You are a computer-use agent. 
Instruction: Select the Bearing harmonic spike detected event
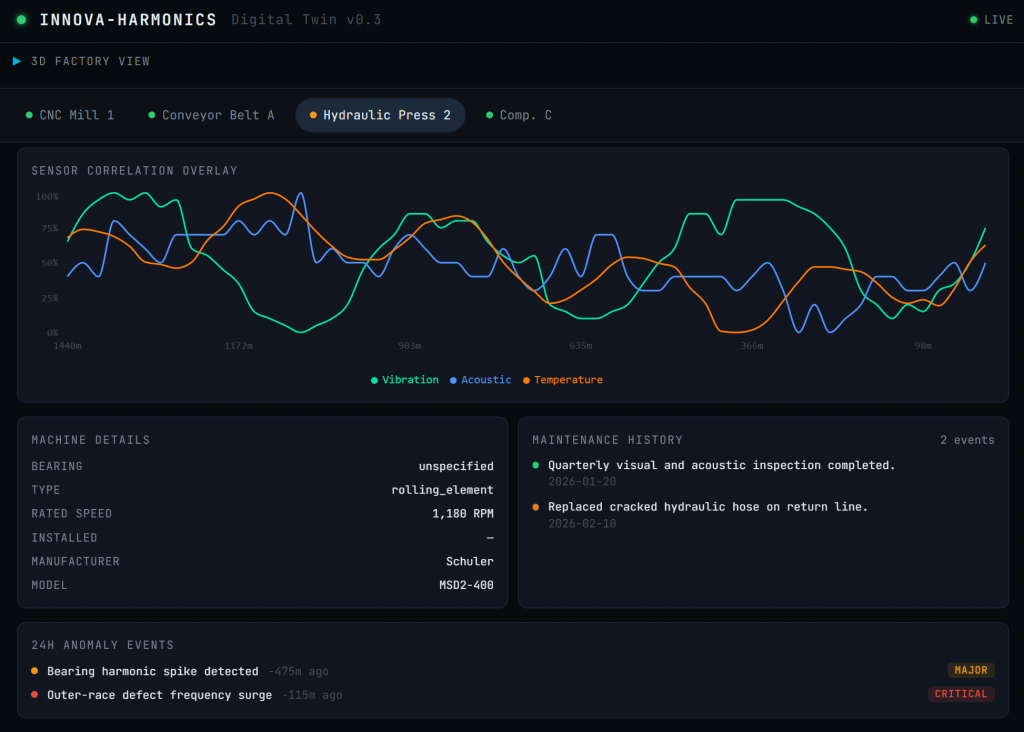point(513,671)
